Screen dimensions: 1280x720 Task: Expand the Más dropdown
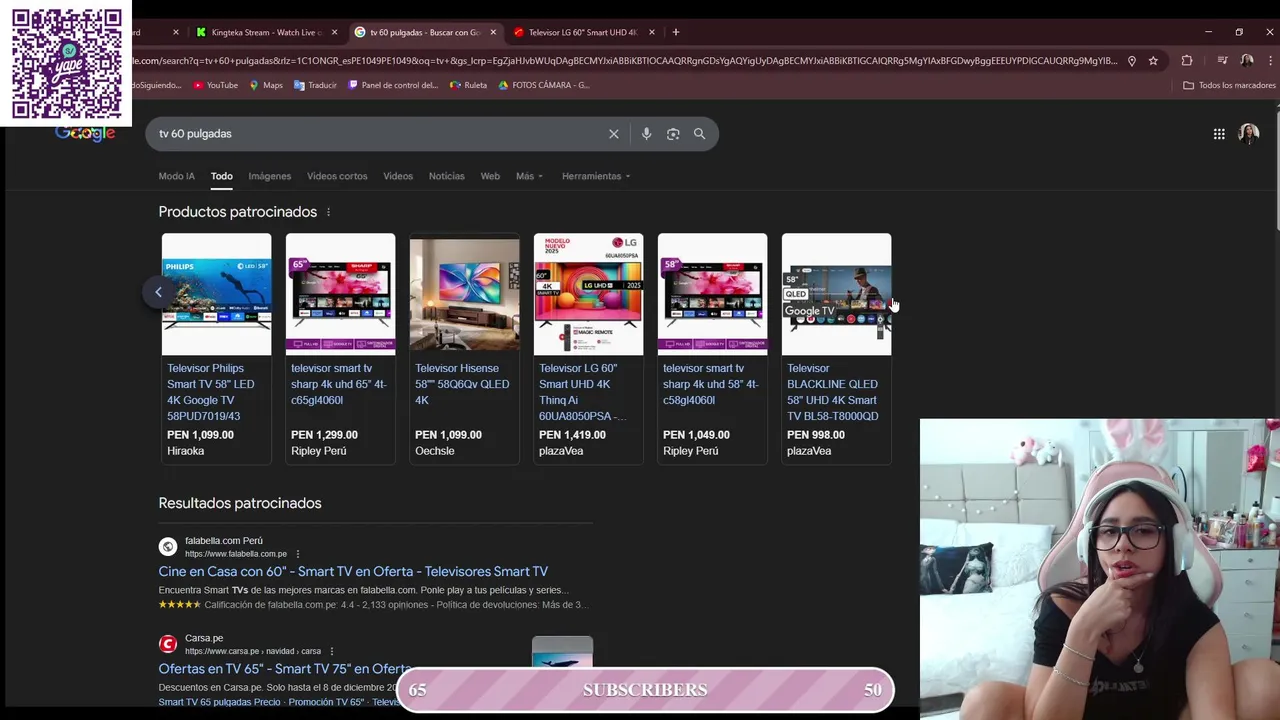click(x=529, y=176)
